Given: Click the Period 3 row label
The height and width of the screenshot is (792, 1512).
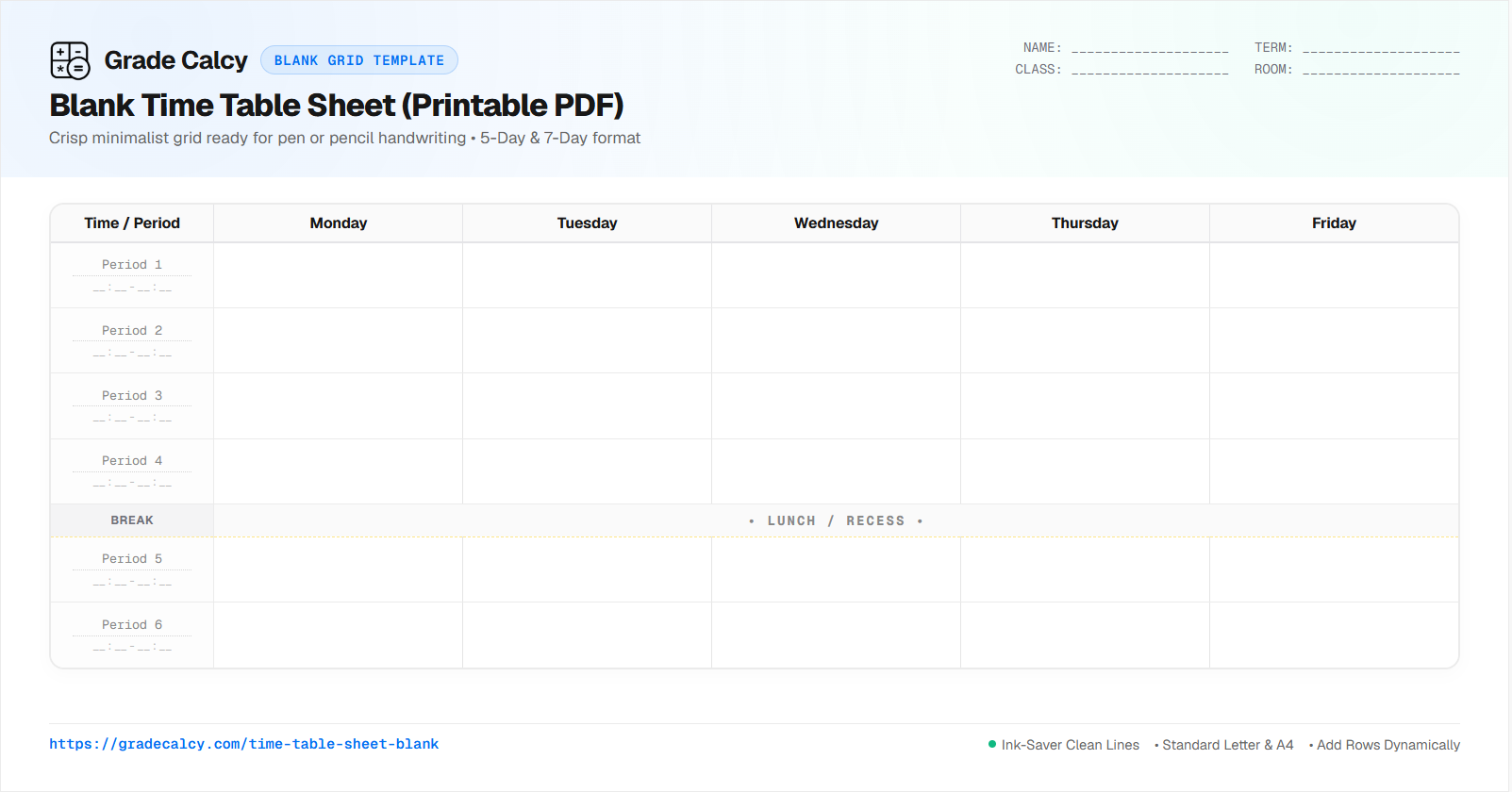Looking at the screenshot, I should [x=132, y=396].
